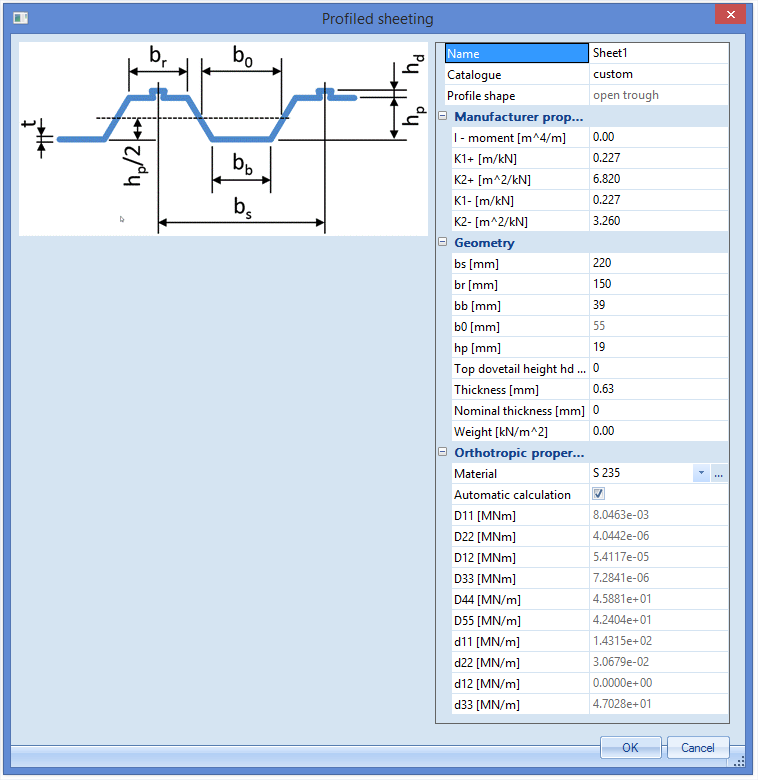758x780 pixels.
Task: Edit the Thickness value 0.63
Action: tap(659, 389)
